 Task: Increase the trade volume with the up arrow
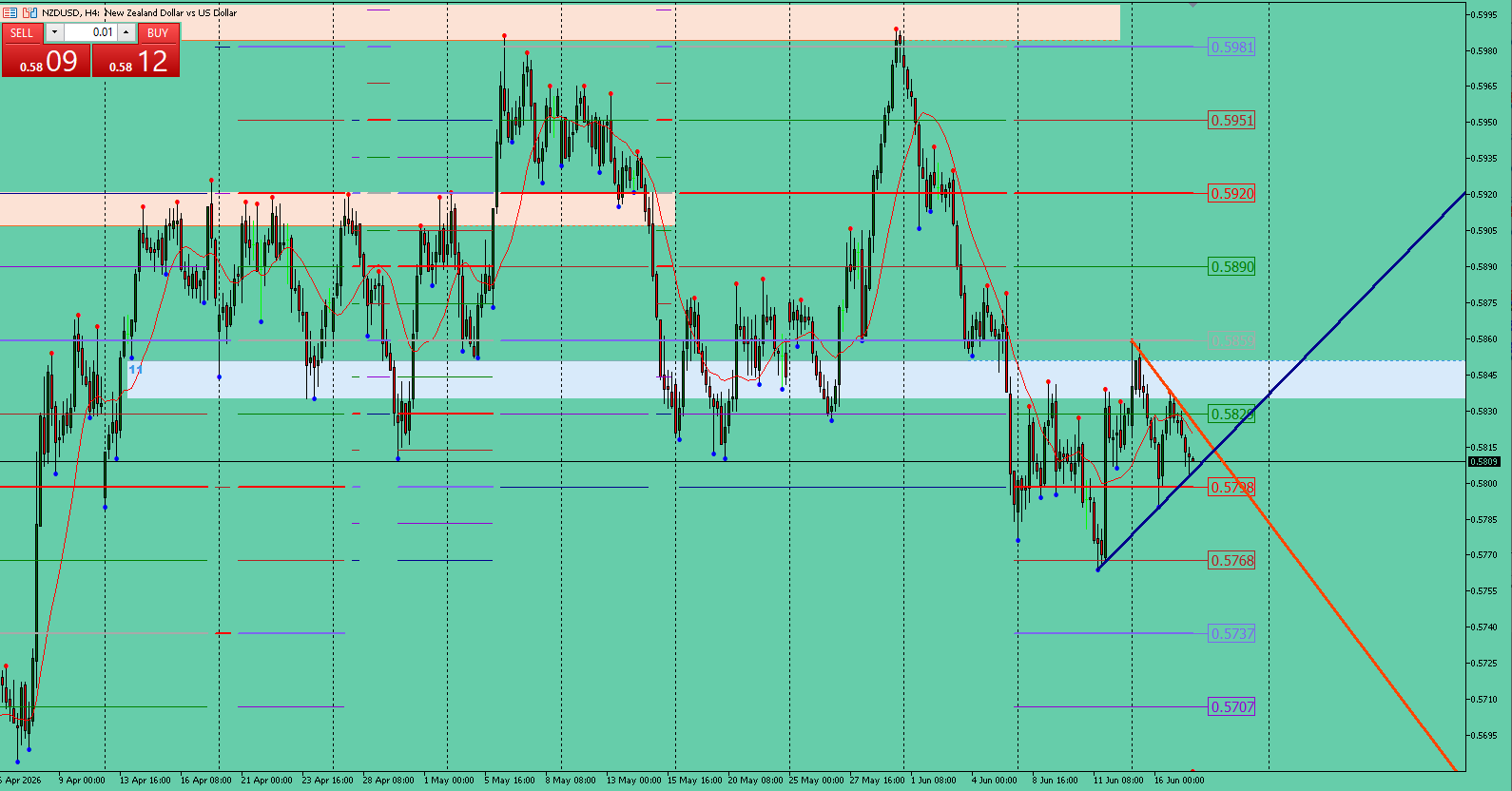pos(126,32)
